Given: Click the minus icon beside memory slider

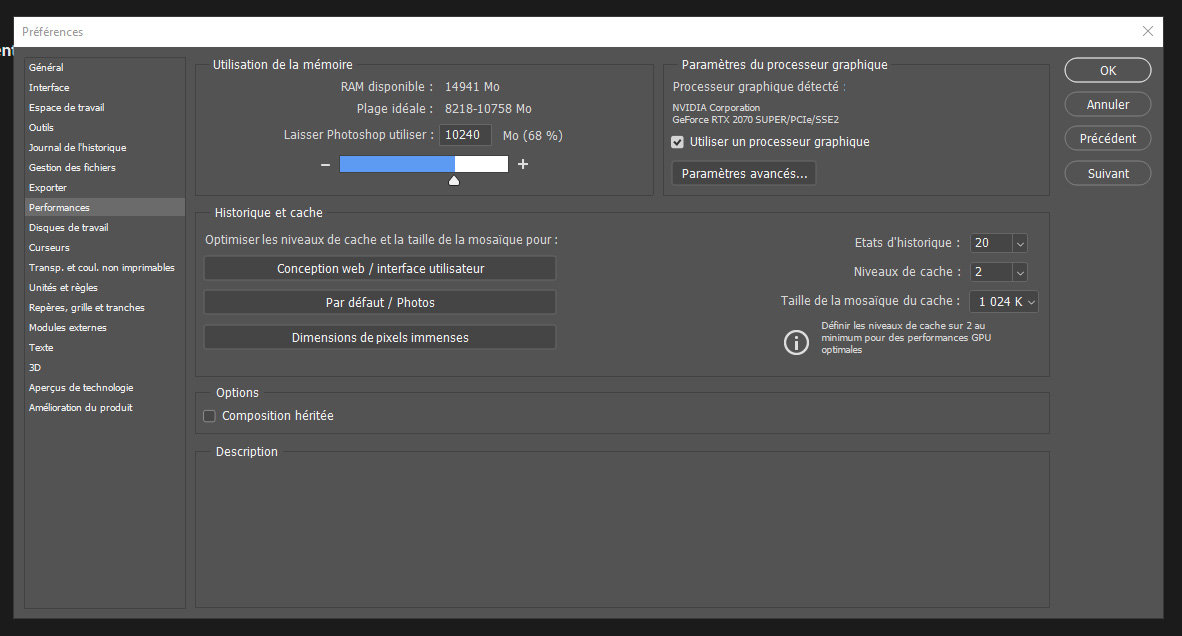Looking at the screenshot, I should tap(325, 165).
